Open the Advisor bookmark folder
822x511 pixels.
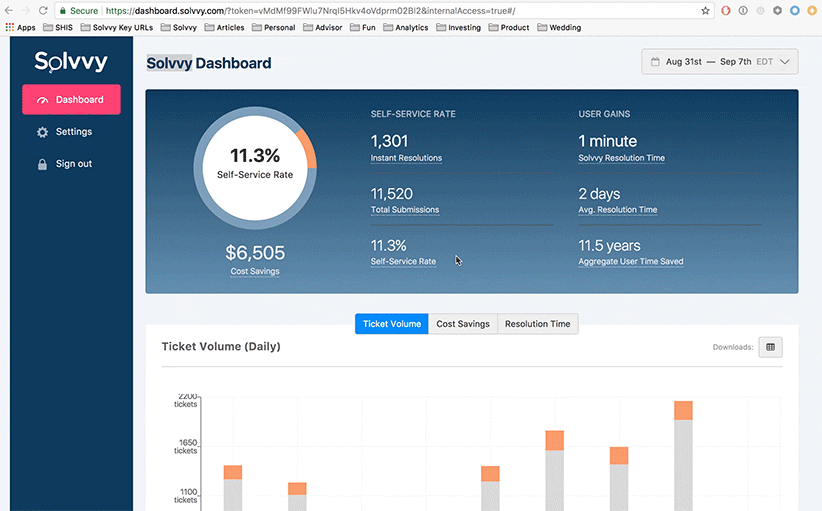point(322,27)
